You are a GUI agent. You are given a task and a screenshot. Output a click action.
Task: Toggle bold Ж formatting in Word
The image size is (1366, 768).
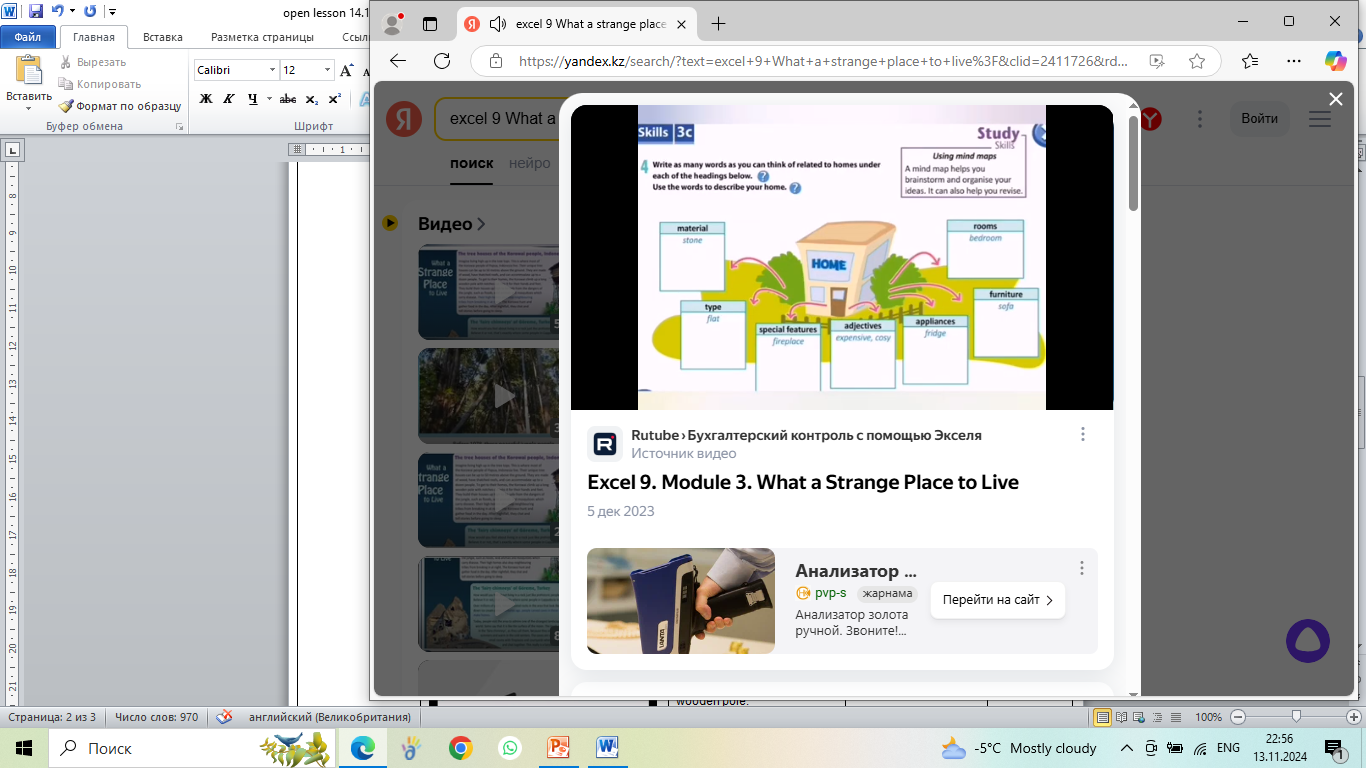(206, 99)
